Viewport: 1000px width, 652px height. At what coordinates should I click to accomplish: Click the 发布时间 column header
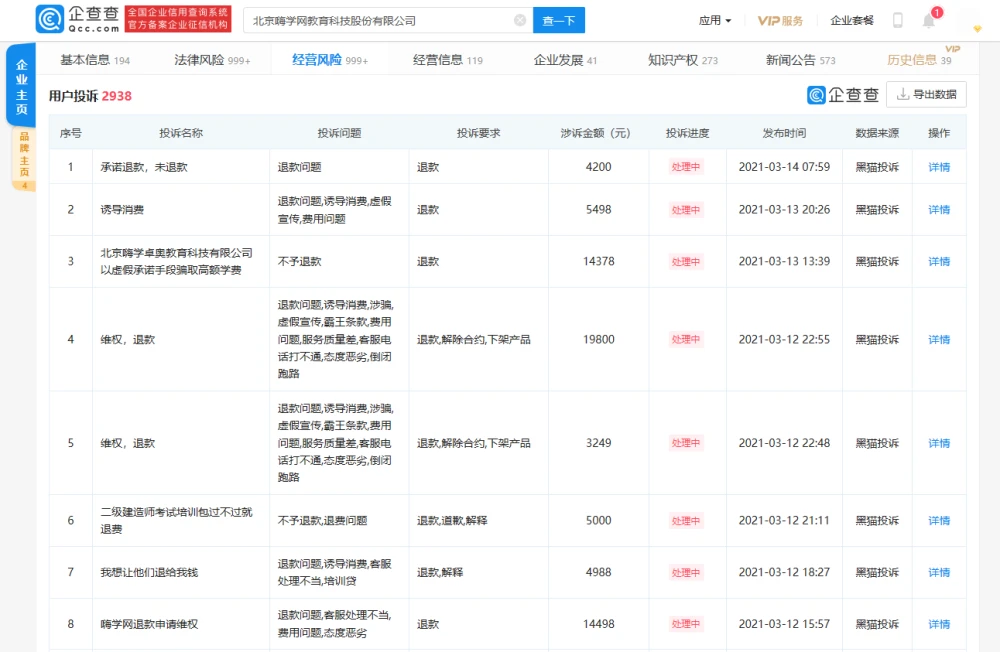(784, 133)
